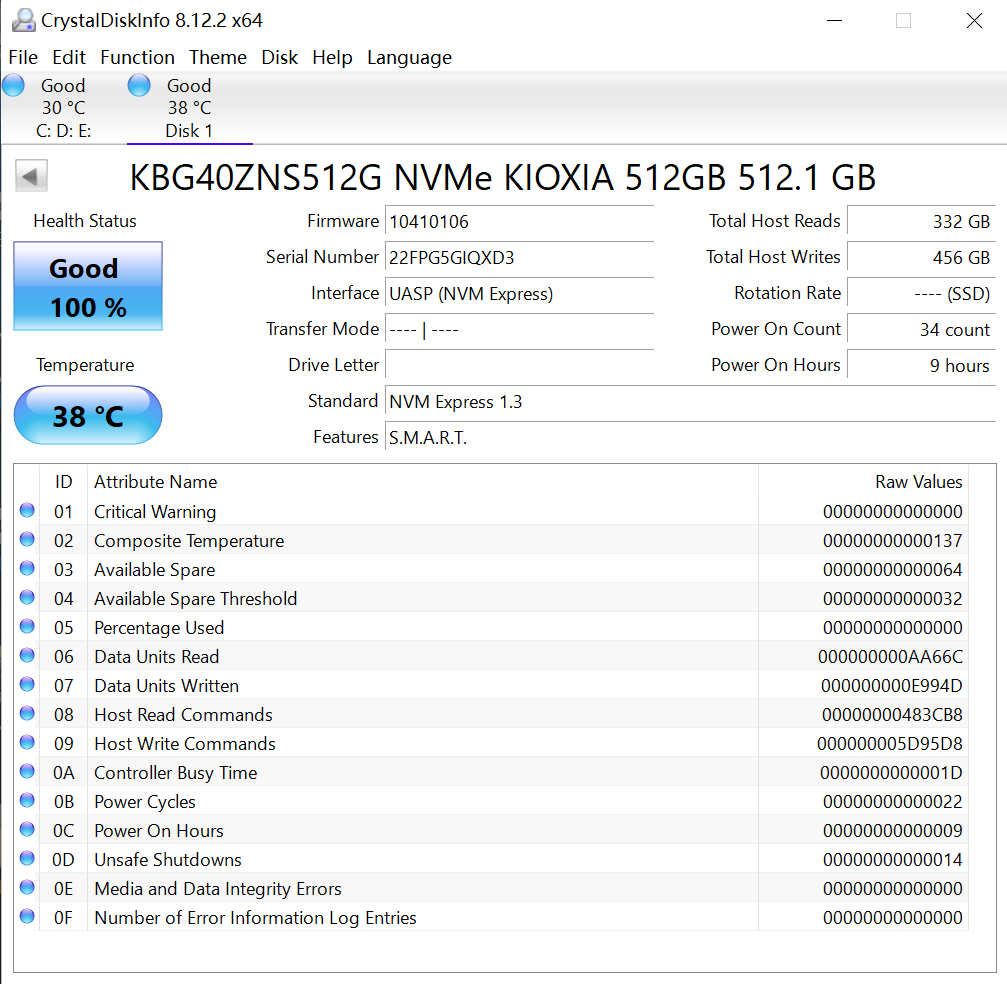Click the Power On Hours value 9 hours

[922, 365]
